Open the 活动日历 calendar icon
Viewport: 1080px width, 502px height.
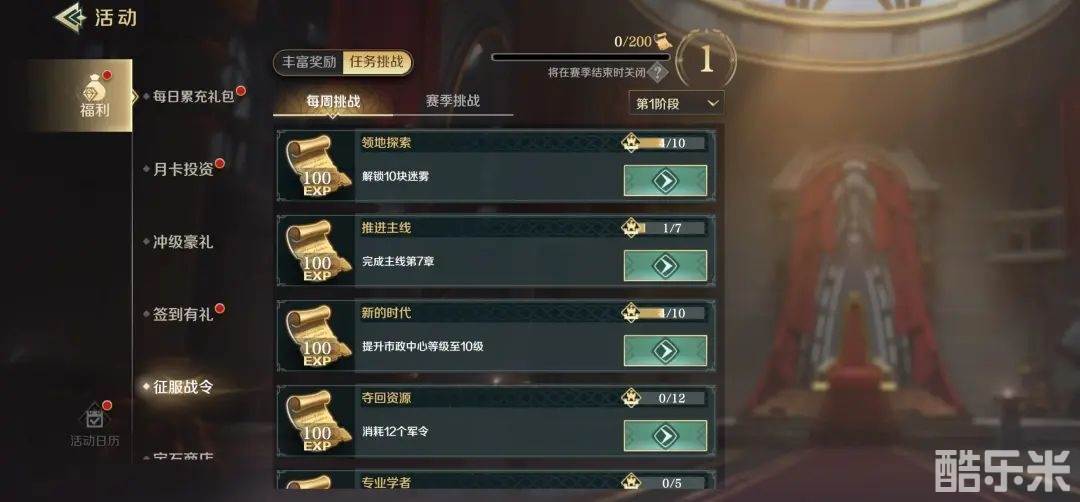(x=94, y=417)
